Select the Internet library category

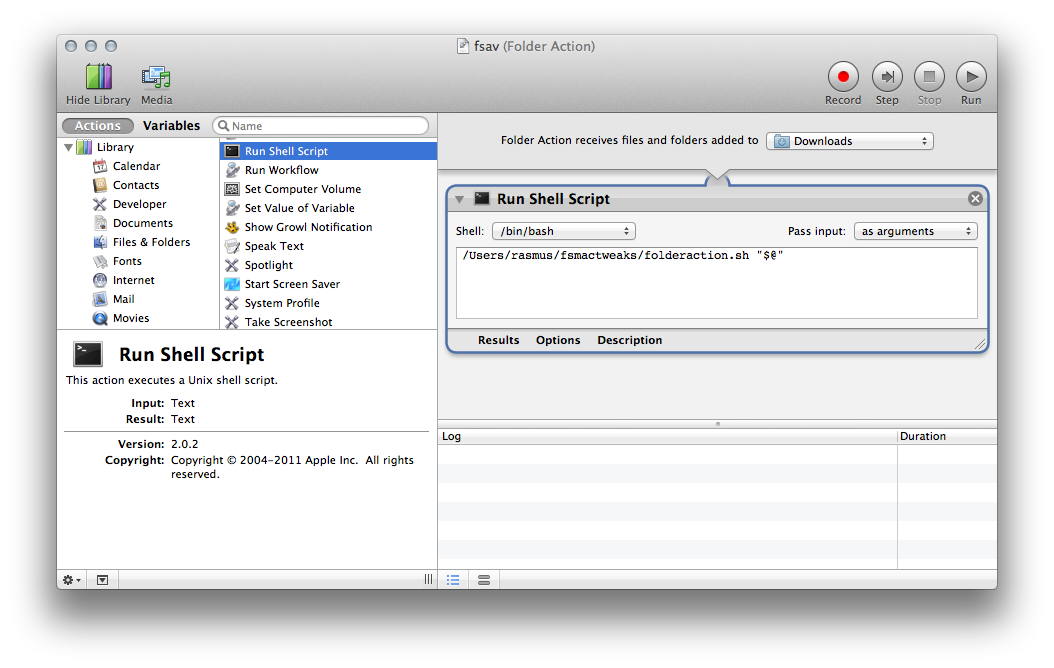[133, 280]
